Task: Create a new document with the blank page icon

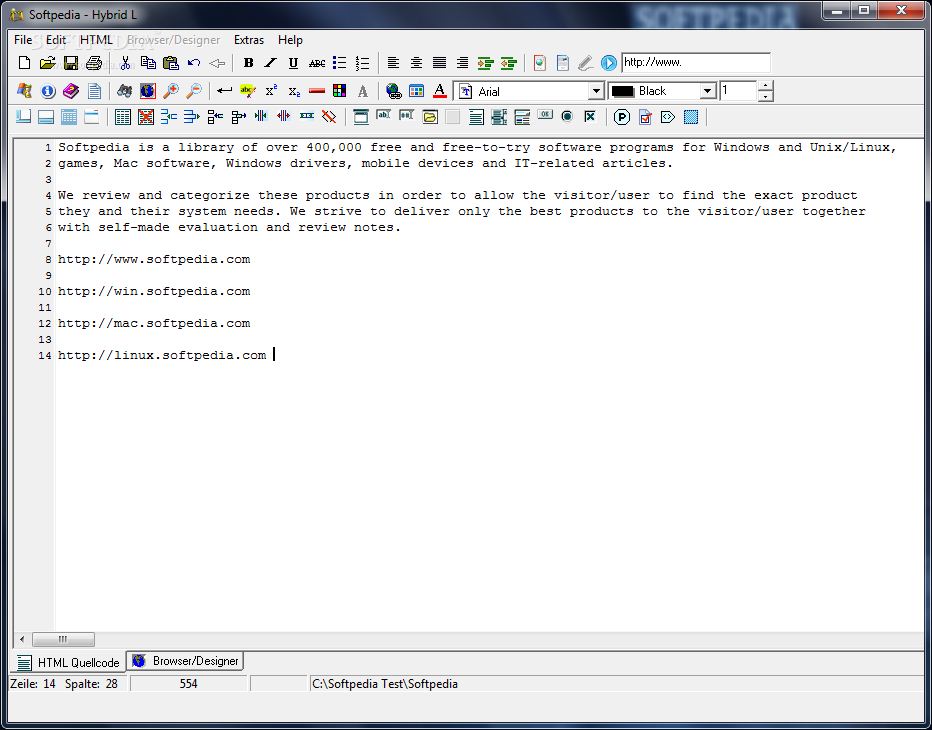Action: click(x=24, y=62)
